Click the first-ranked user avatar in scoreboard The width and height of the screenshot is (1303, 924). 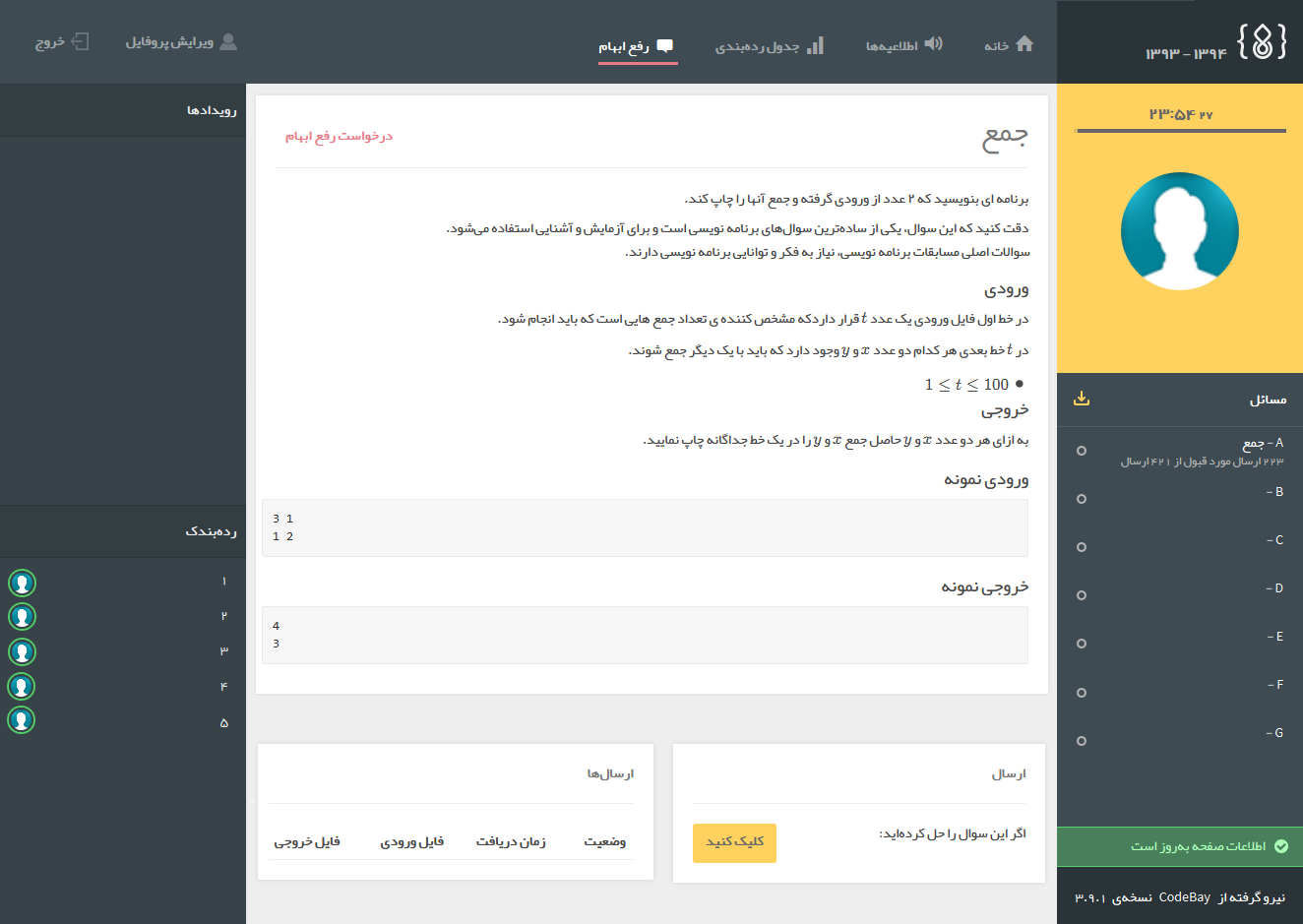[22, 583]
